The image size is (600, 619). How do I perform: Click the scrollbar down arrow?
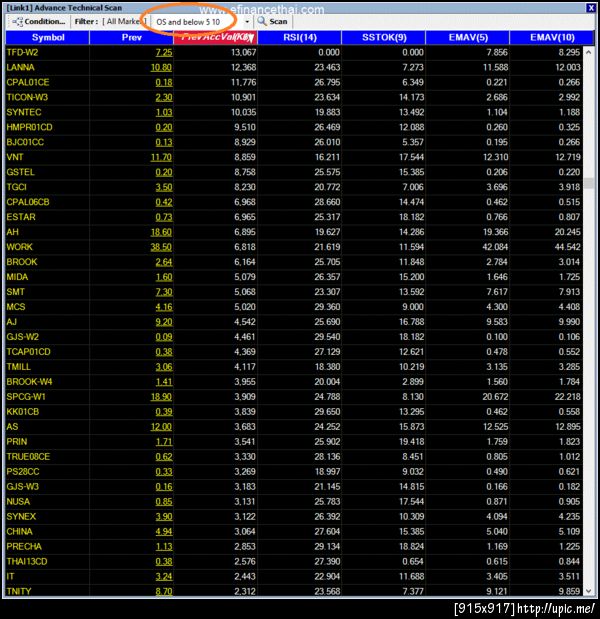tap(589, 591)
